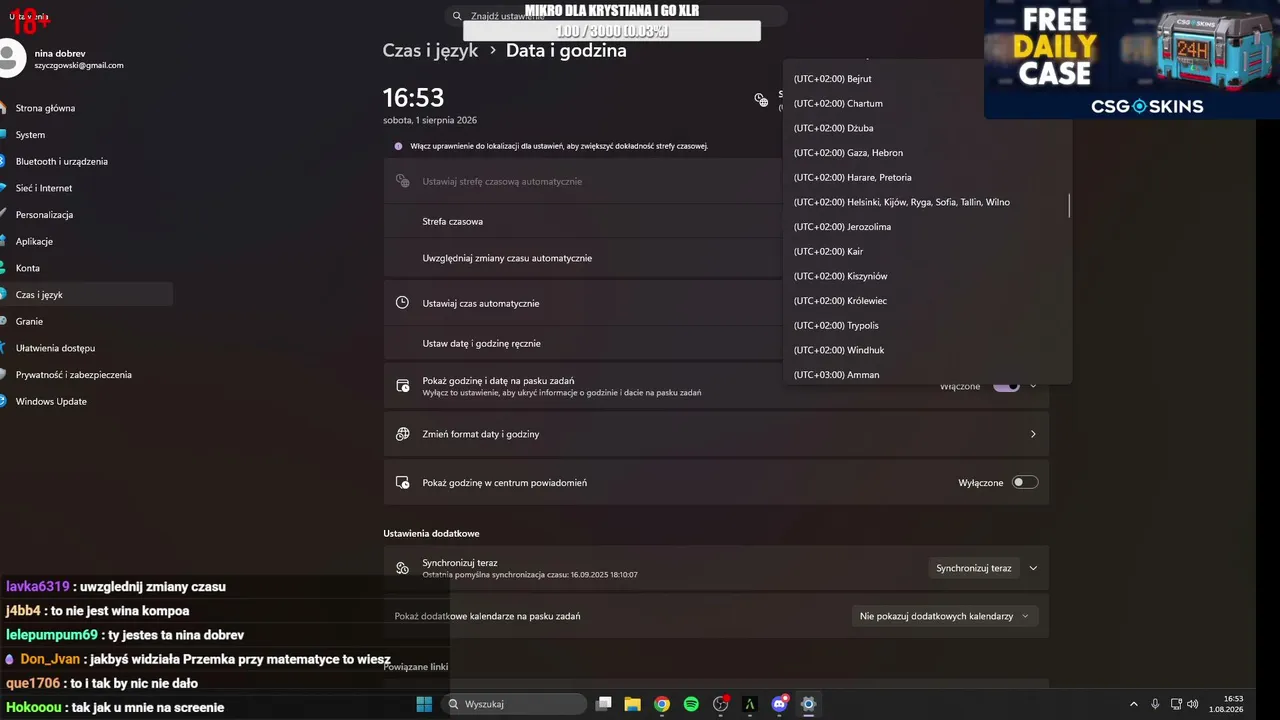This screenshot has height=720, width=1280.
Task: Click the sync icon beside Synchronizuj teraz
Action: (402, 568)
